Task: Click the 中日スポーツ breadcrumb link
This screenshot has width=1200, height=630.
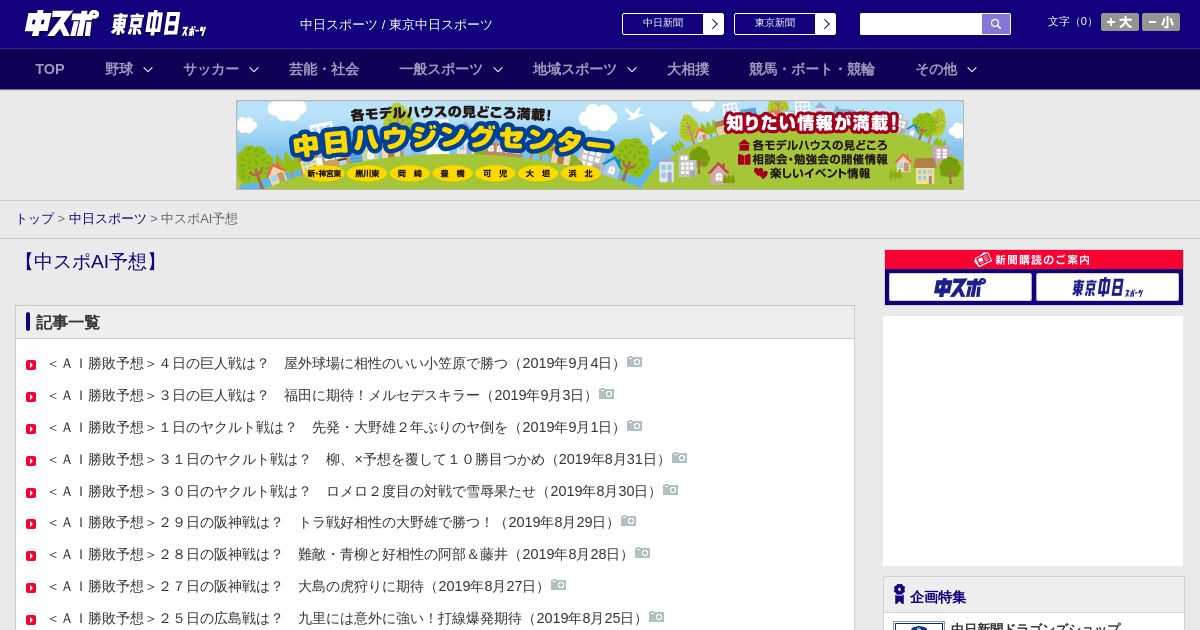Action: click(108, 218)
